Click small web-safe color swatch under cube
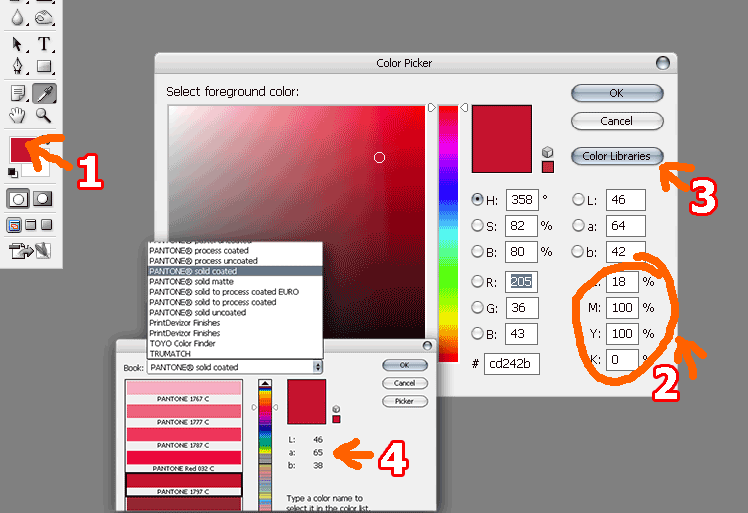Screen dimensions: 748x513 pyautogui.click(x=548, y=167)
